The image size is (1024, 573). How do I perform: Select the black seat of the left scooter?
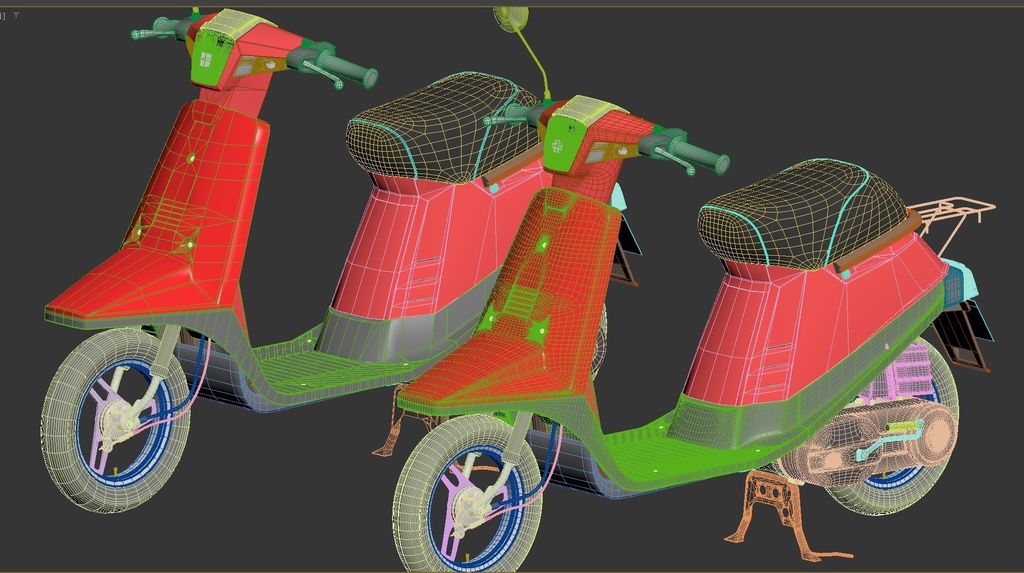click(444, 128)
